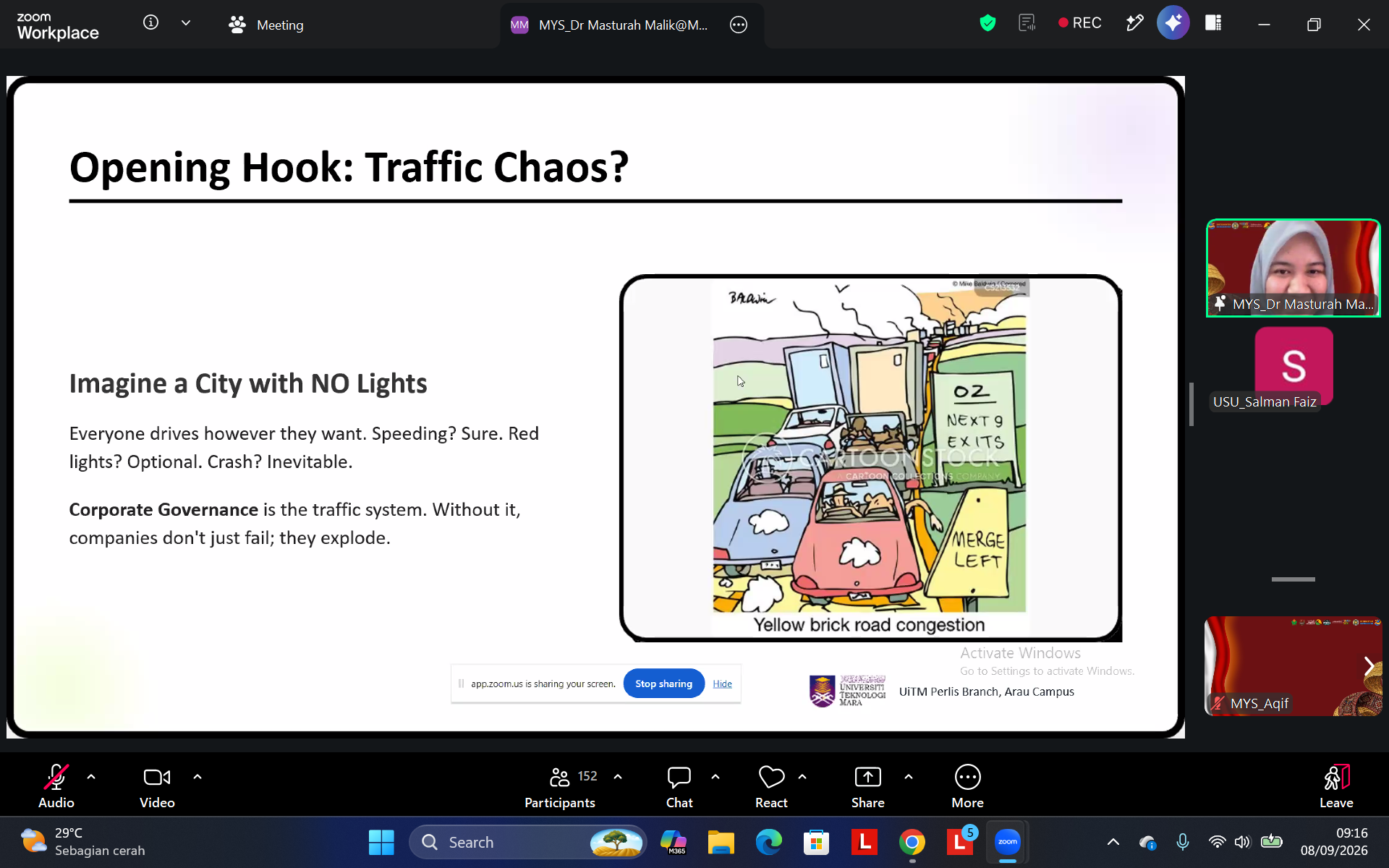Click the encryption shield icon

pos(987,23)
